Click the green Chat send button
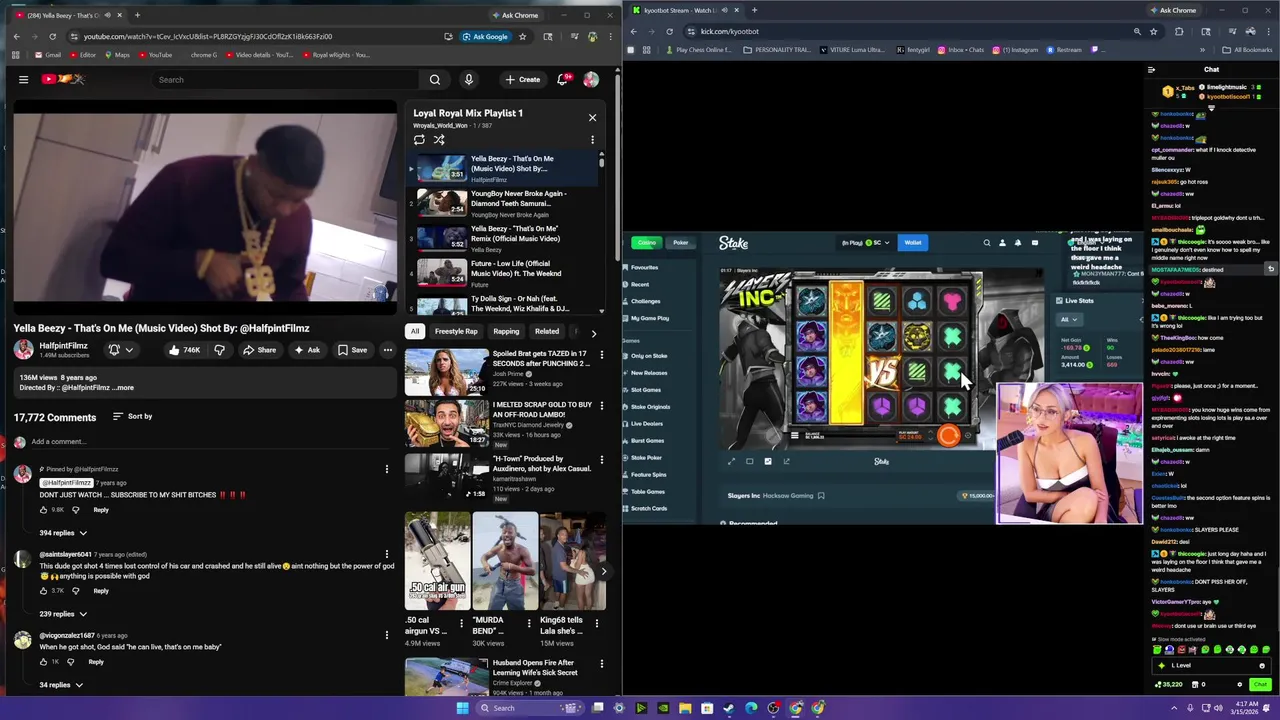Image resolution: width=1280 pixels, height=720 pixels. click(1261, 685)
